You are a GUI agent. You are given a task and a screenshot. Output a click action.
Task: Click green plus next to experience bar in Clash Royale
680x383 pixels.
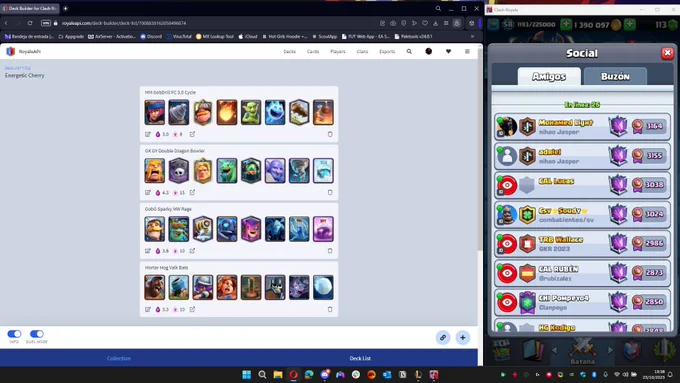pyautogui.click(x=566, y=25)
